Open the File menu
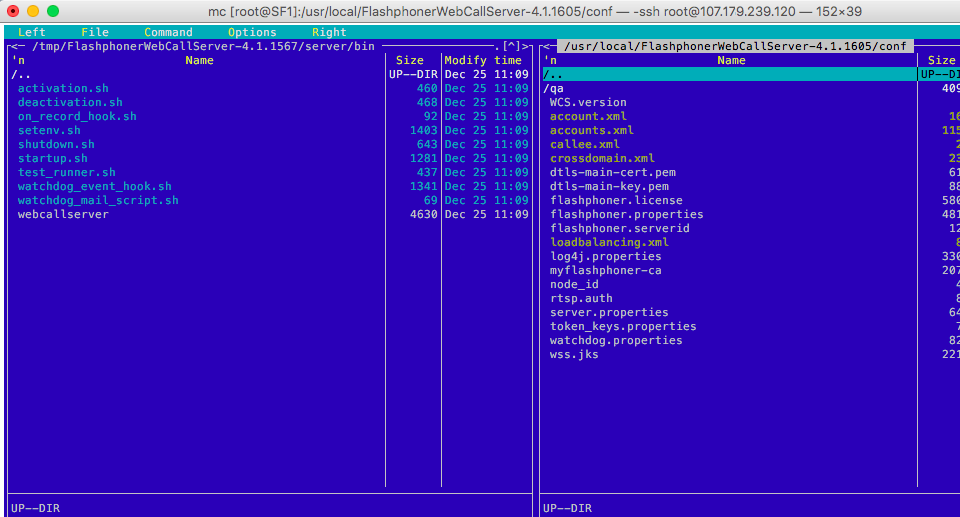 [x=95, y=32]
